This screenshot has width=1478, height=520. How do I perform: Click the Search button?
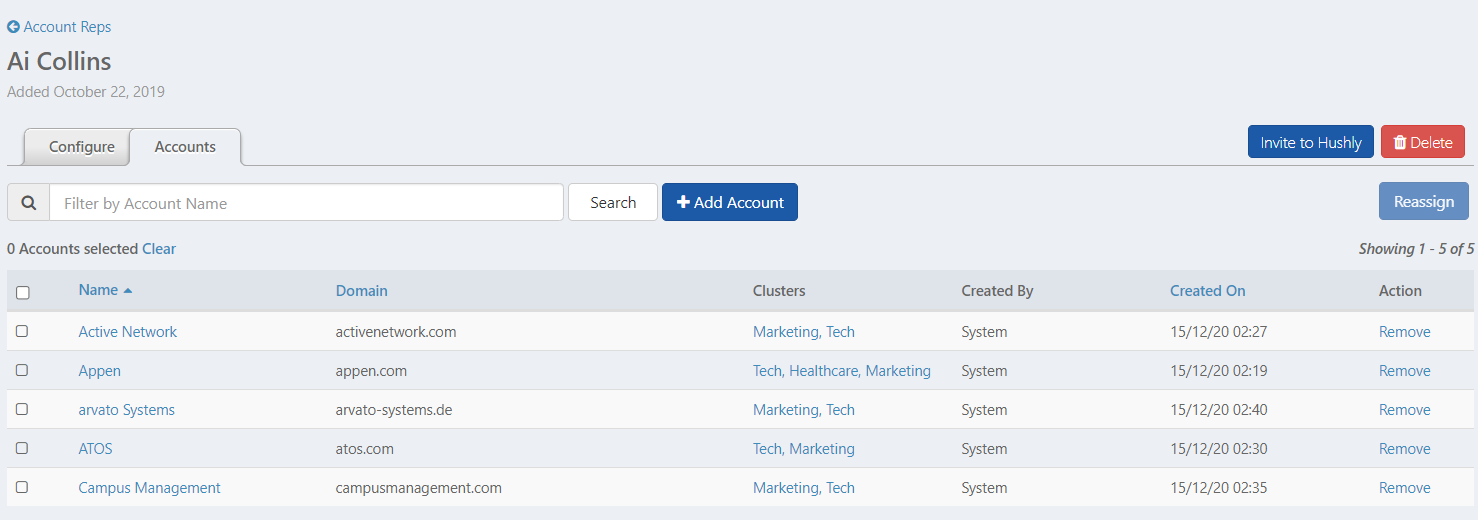[612, 202]
